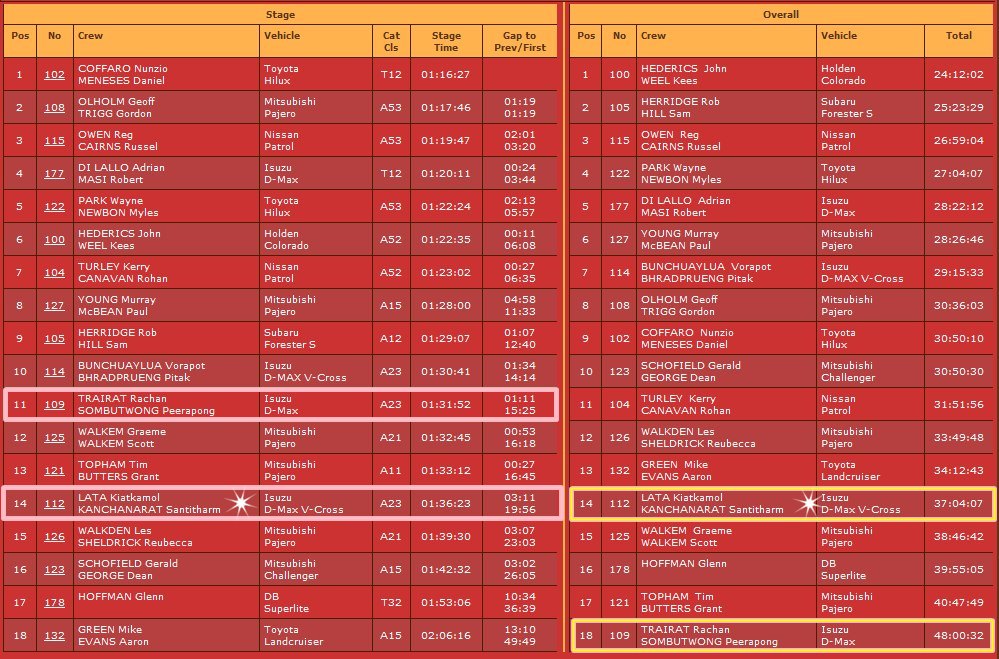Select overall total 29:15:33
999x659 pixels.
click(959, 273)
